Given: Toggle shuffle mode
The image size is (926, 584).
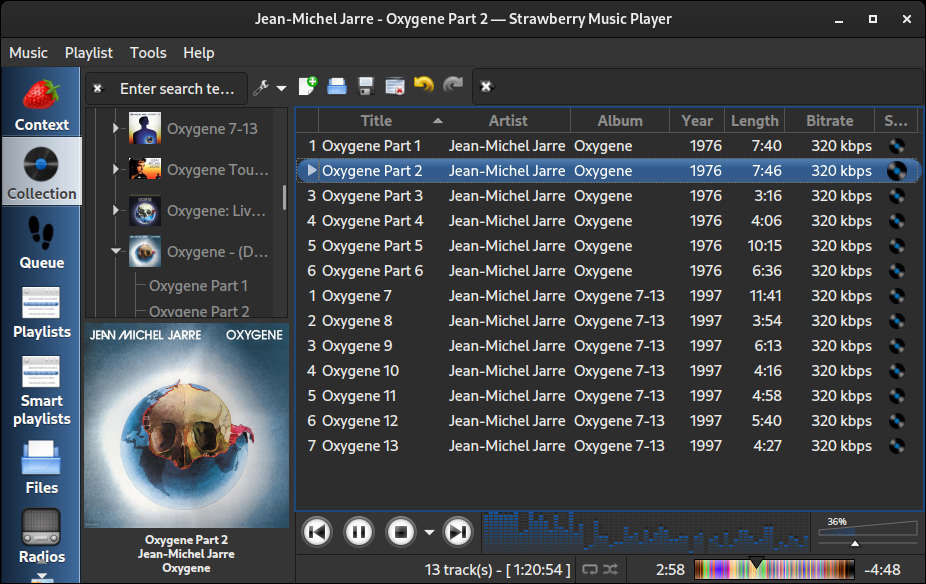Looking at the screenshot, I should coord(610,569).
